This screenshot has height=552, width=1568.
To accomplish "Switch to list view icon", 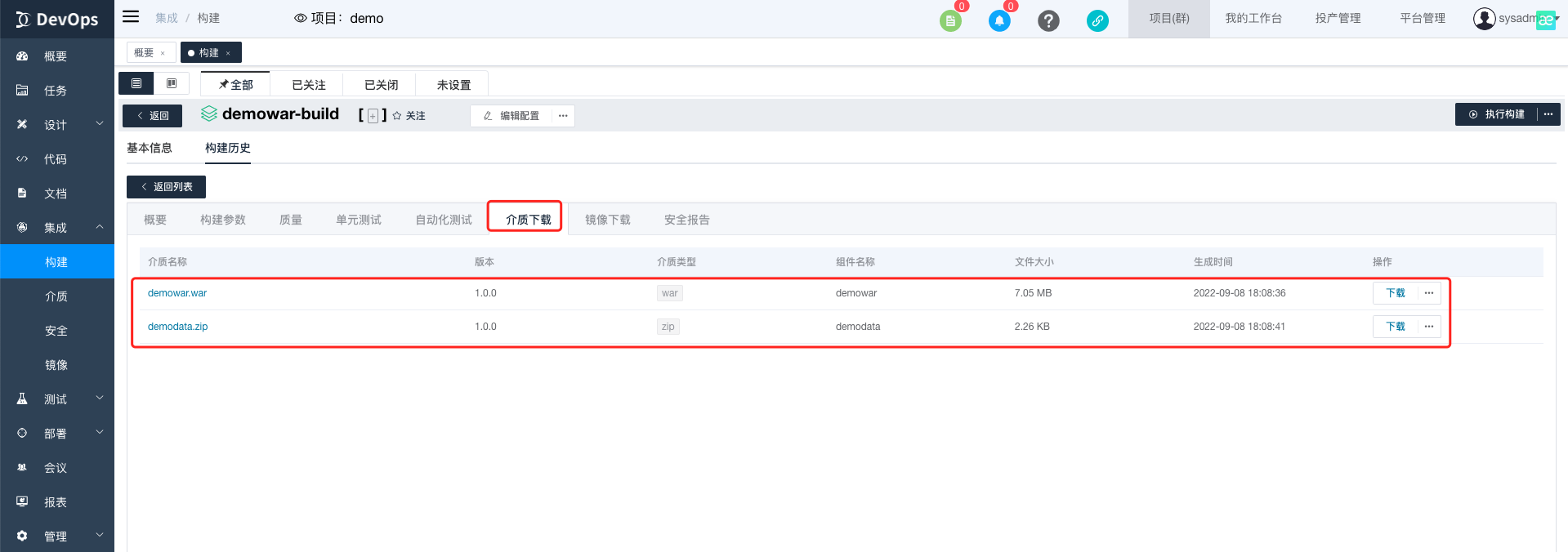I will 136,83.
